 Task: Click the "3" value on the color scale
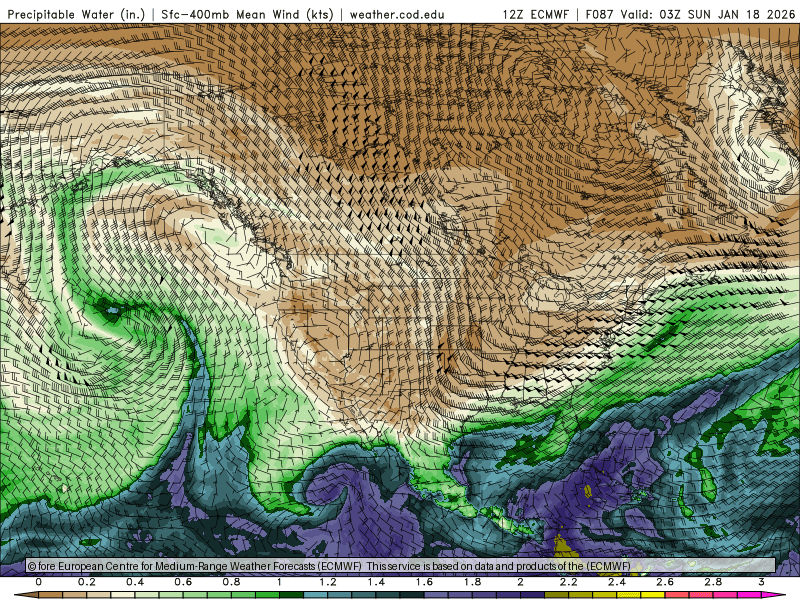coord(761,582)
